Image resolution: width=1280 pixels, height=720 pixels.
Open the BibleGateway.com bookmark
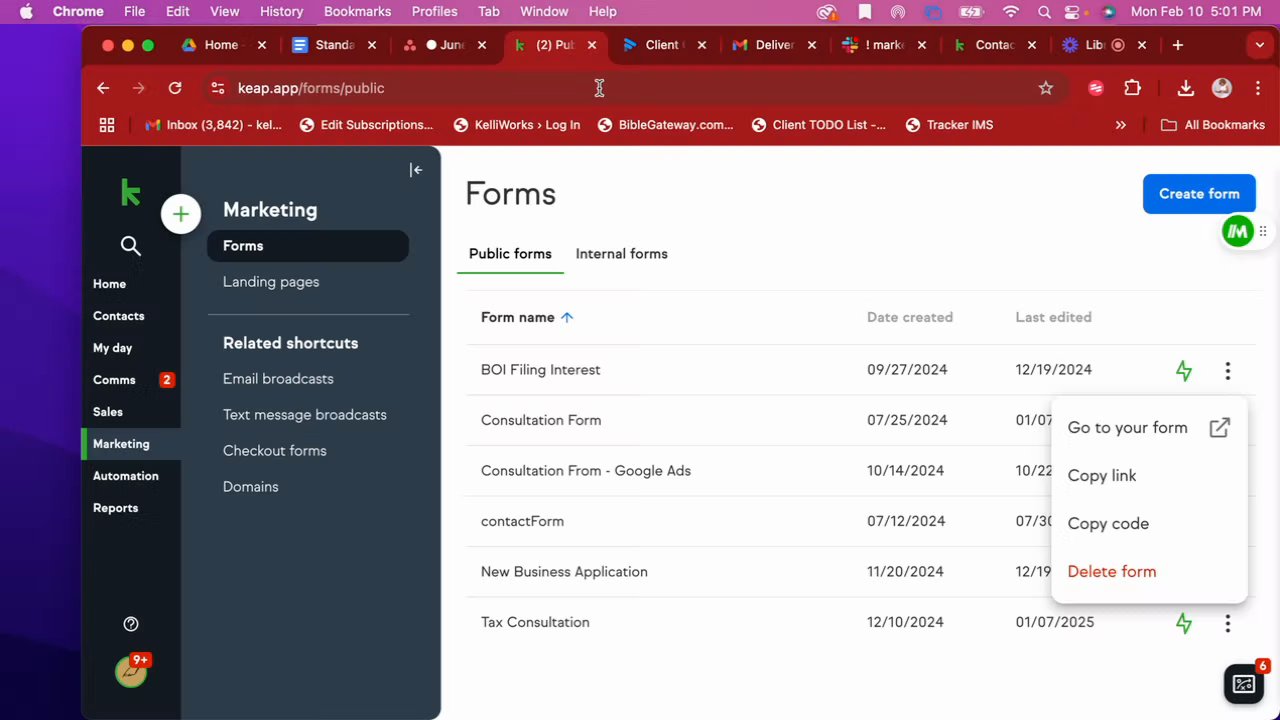pyautogui.click(x=665, y=125)
